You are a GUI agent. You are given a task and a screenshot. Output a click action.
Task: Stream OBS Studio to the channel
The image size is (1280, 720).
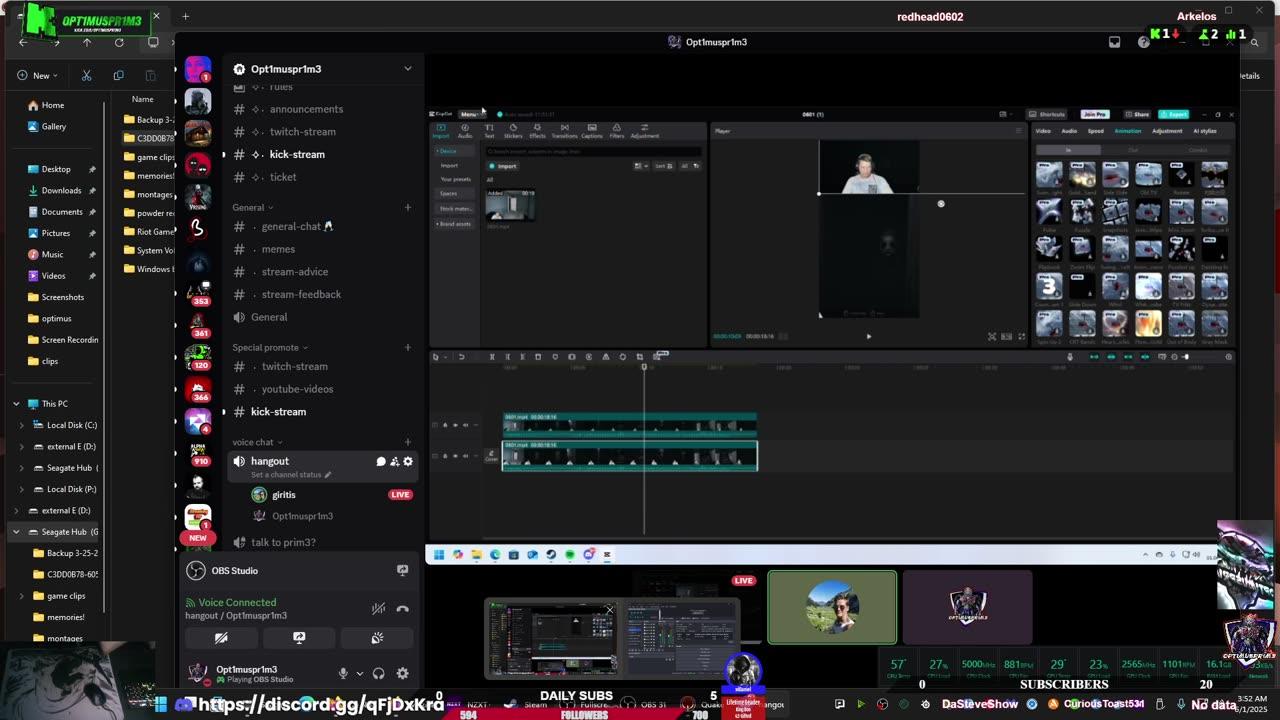[402, 570]
